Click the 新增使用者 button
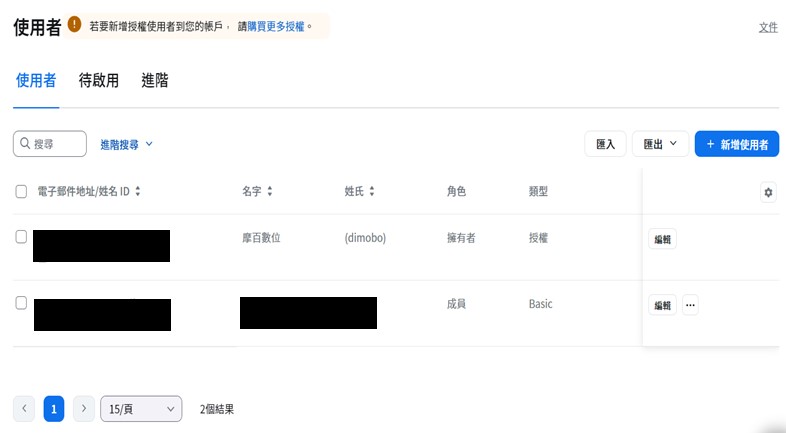Screen dimensions: 786x433 [x=736, y=144]
